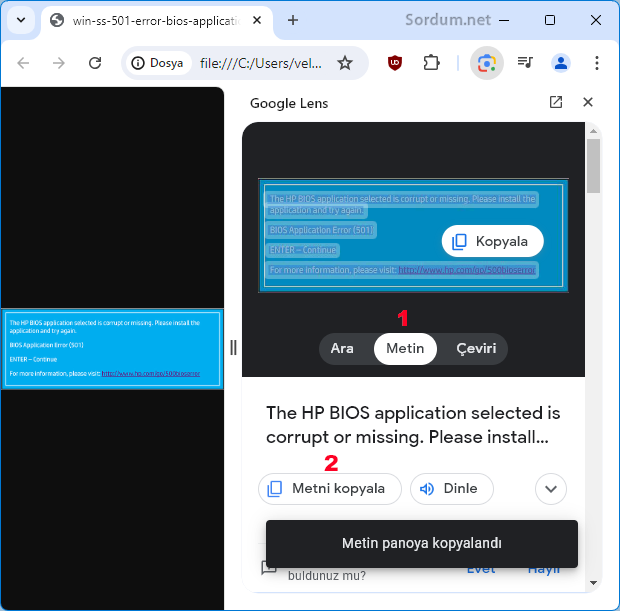The image size is (620, 611).
Task: Click the 'ENTER – Continue' text in Lens preview
Action: coord(303,250)
